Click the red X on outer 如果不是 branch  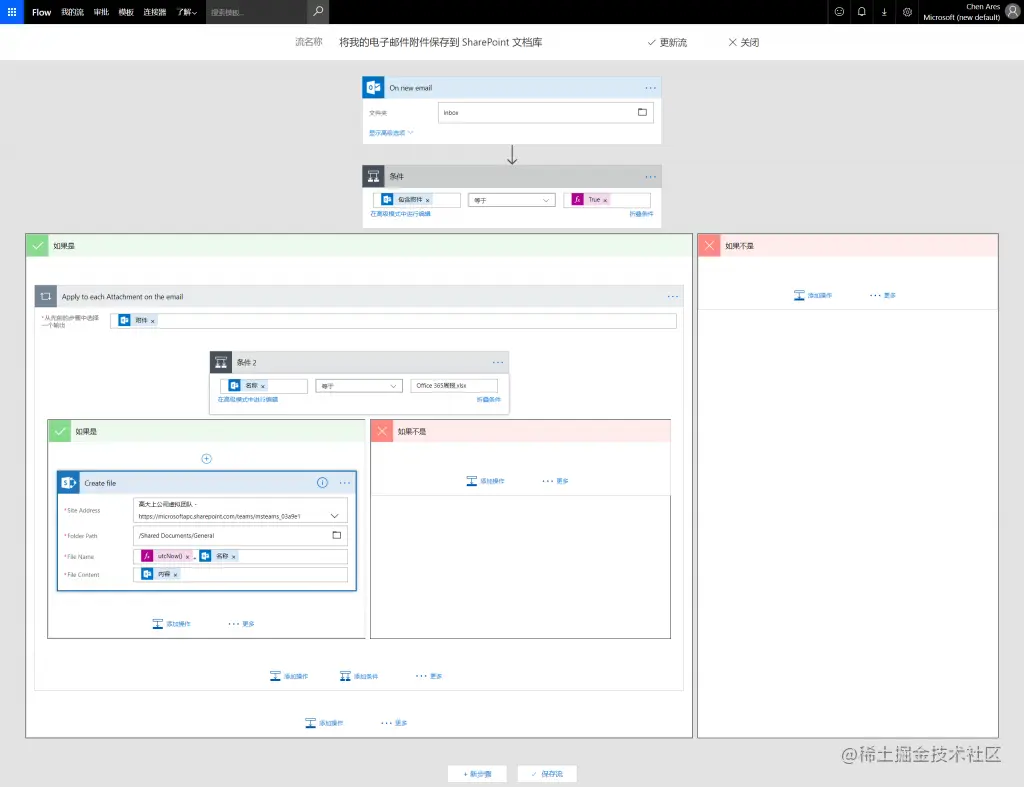(x=709, y=246)
